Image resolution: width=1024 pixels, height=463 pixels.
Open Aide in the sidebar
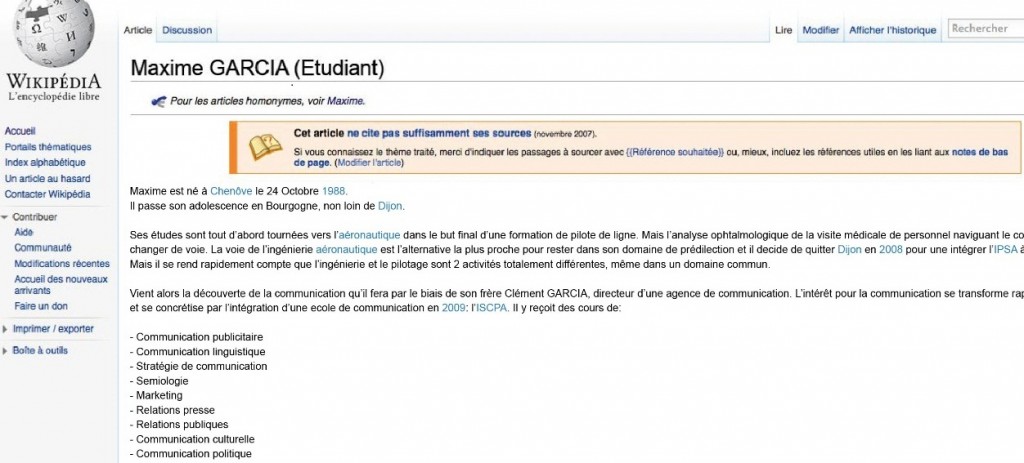(24, 232)
